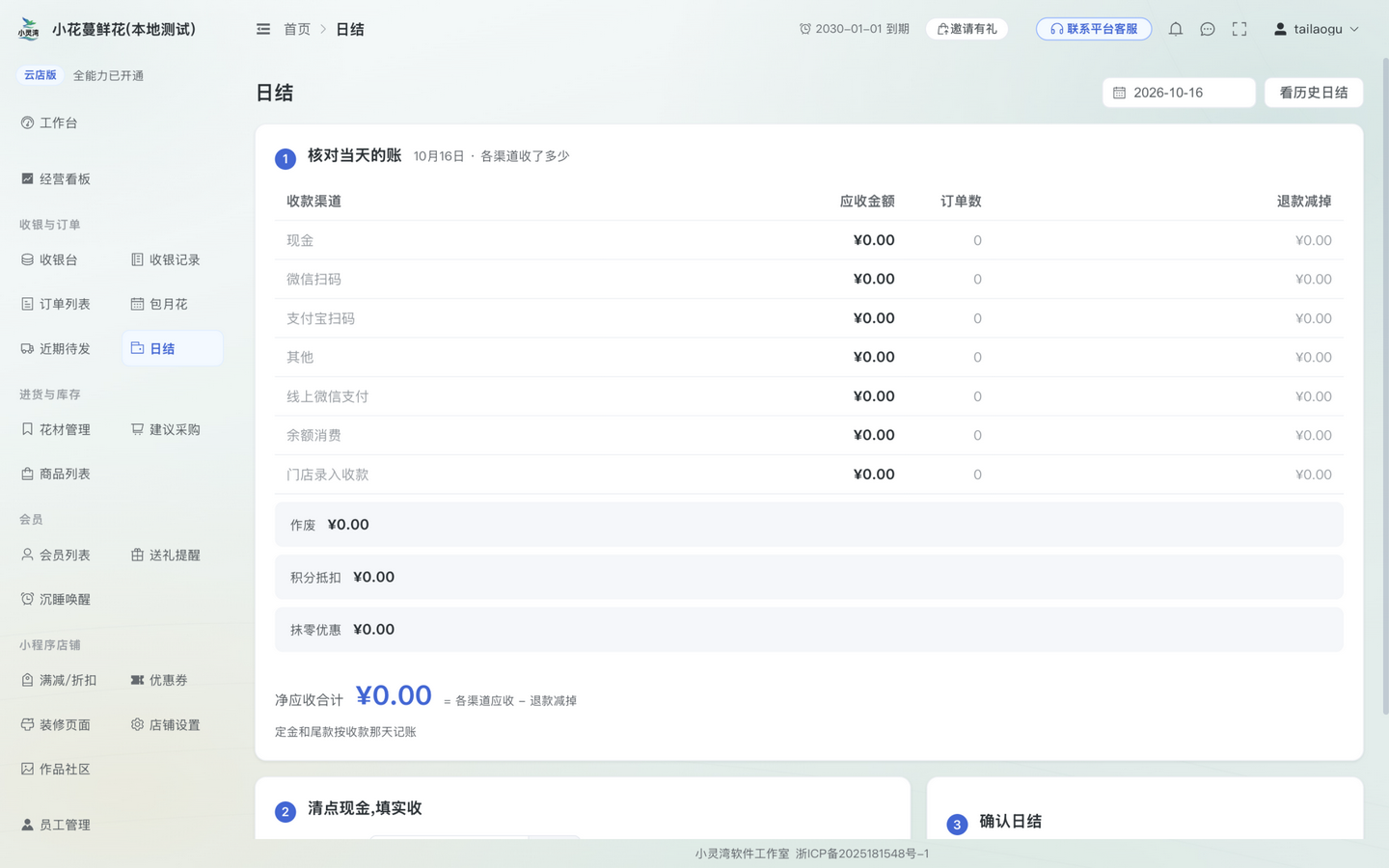Image resolution: width=1389 pixels, height=868 pixels.
Task: Open the 2026-10-16 date picker
Action: click(x=1179, y=93)
